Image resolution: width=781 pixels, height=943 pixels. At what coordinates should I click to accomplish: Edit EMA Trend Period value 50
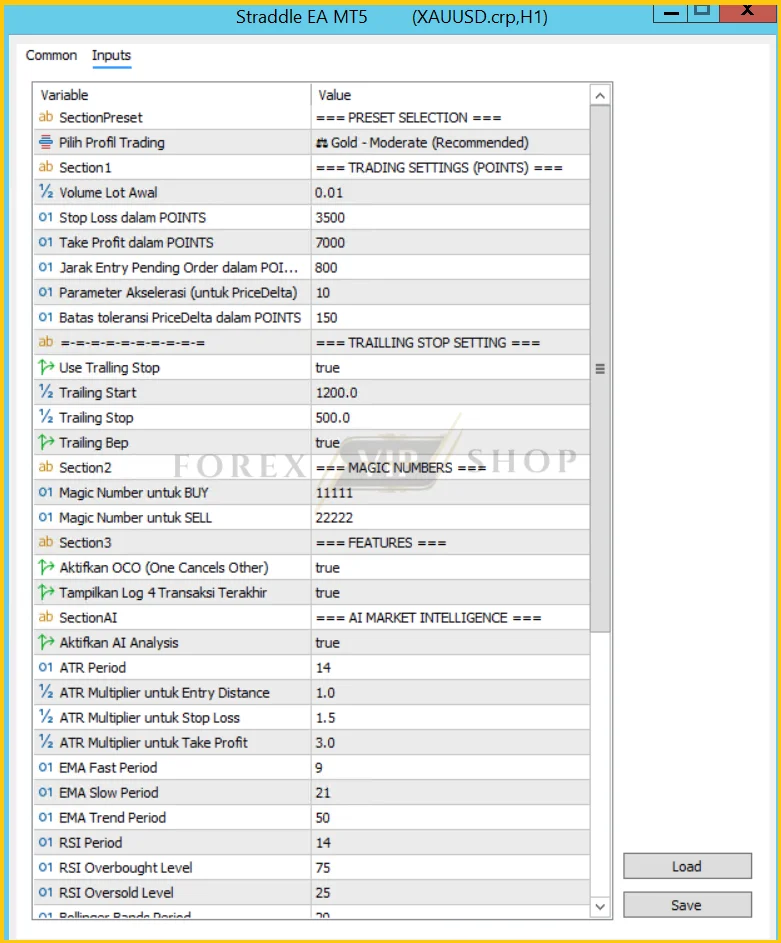(x=450, y=818)
